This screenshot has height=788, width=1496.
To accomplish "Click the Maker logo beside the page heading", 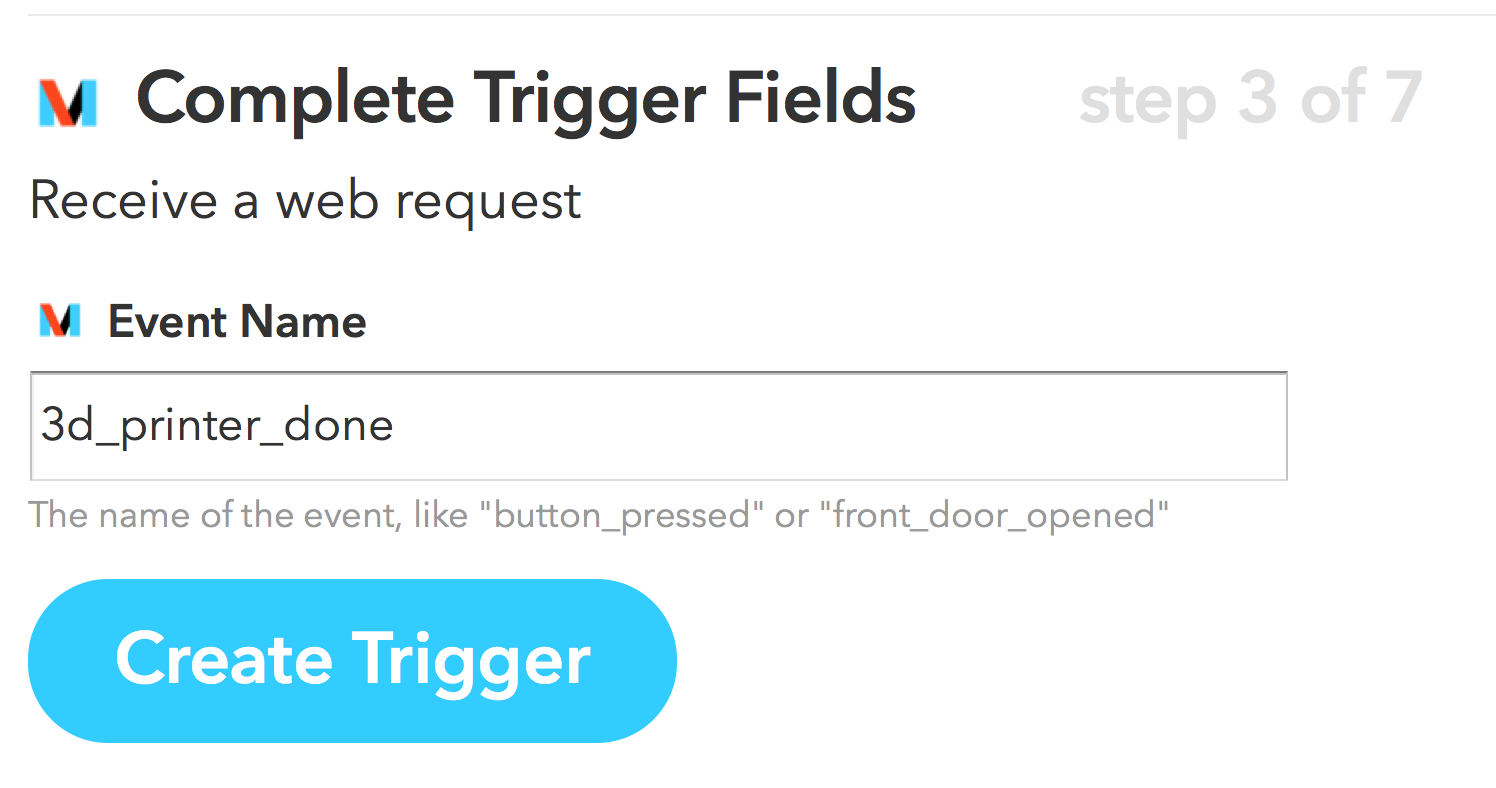I will [67, 102].
